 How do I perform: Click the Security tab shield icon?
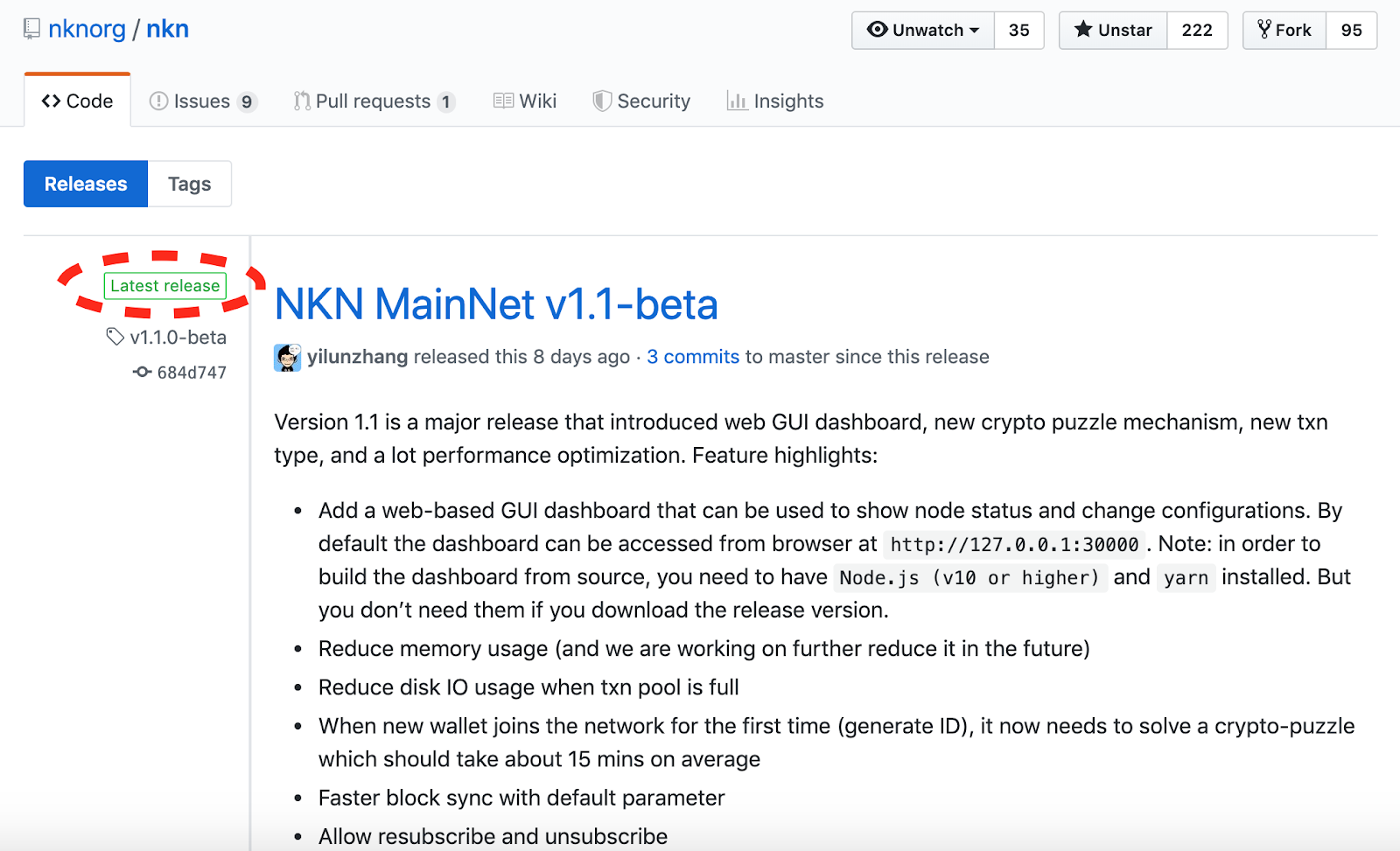tap(602, 101)
